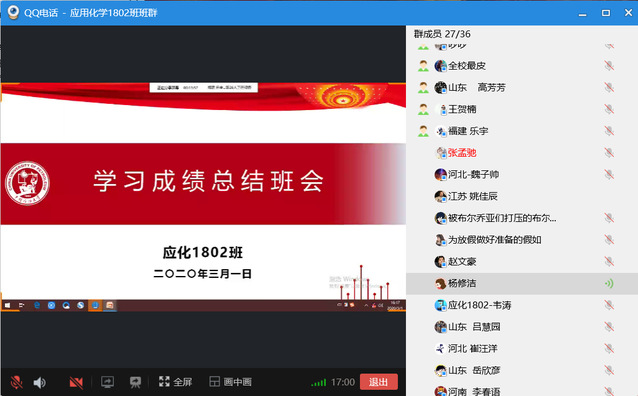Switch to 全屏 fullscreen mode
This screenshot has width=638, height=396.
coord(175,382)
